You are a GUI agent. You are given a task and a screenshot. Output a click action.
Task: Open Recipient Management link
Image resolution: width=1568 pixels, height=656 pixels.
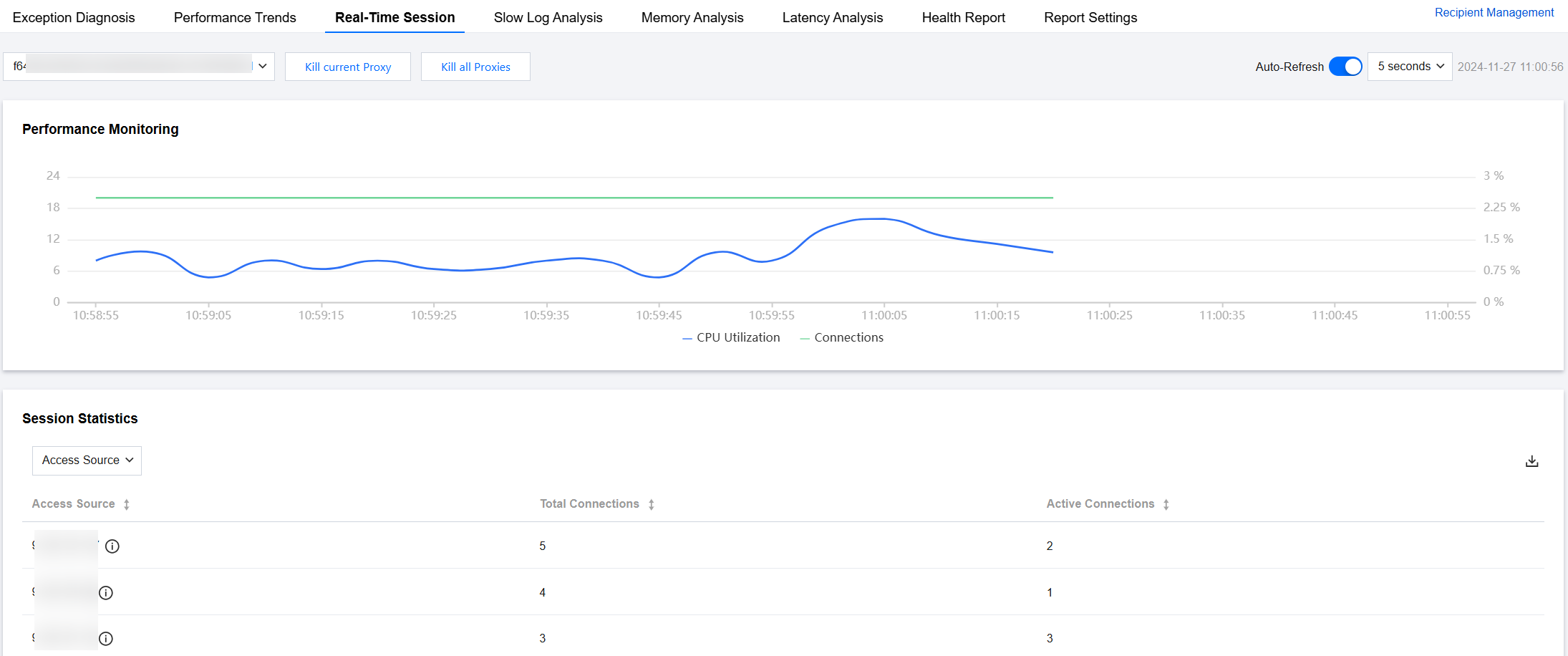[1494, 12]
